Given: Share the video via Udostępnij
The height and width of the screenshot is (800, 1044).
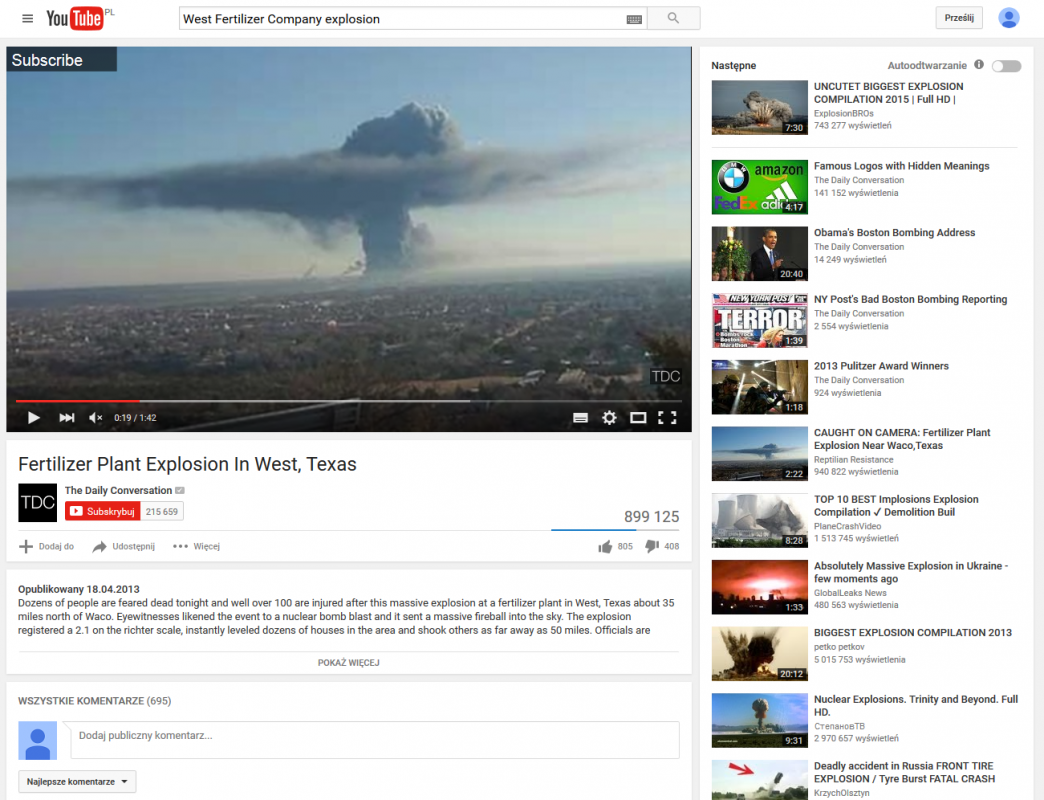Looking at the screenshot, I should [x=124, y=546].
